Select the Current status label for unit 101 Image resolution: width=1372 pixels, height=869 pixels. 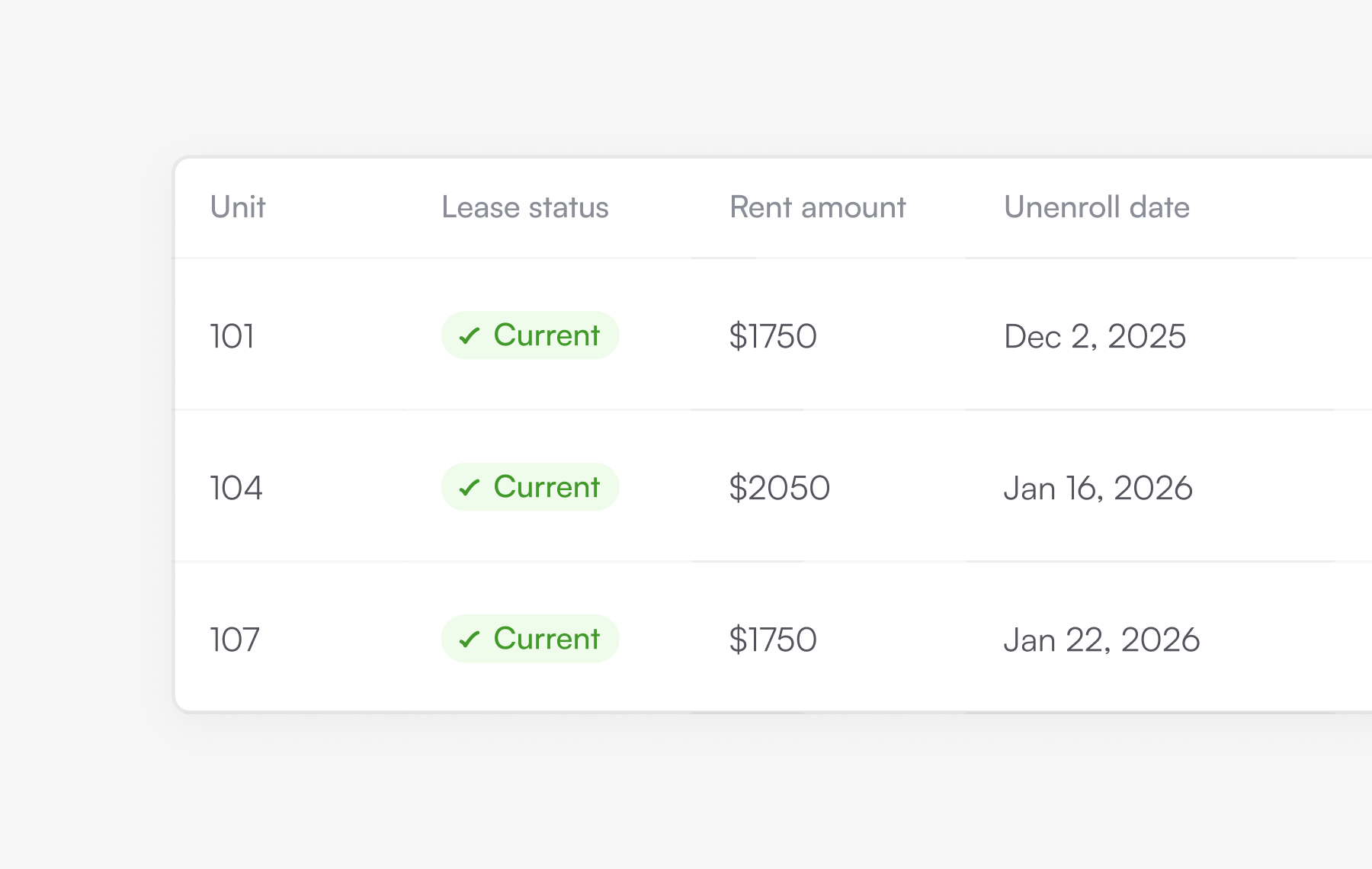click(x=547, y=335)
